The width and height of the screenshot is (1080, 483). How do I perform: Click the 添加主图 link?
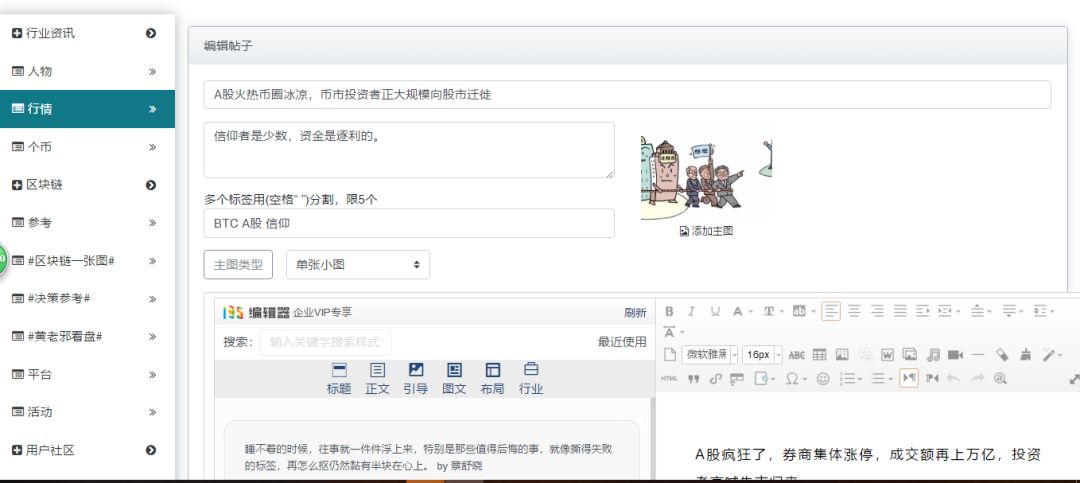click(706, 232)
